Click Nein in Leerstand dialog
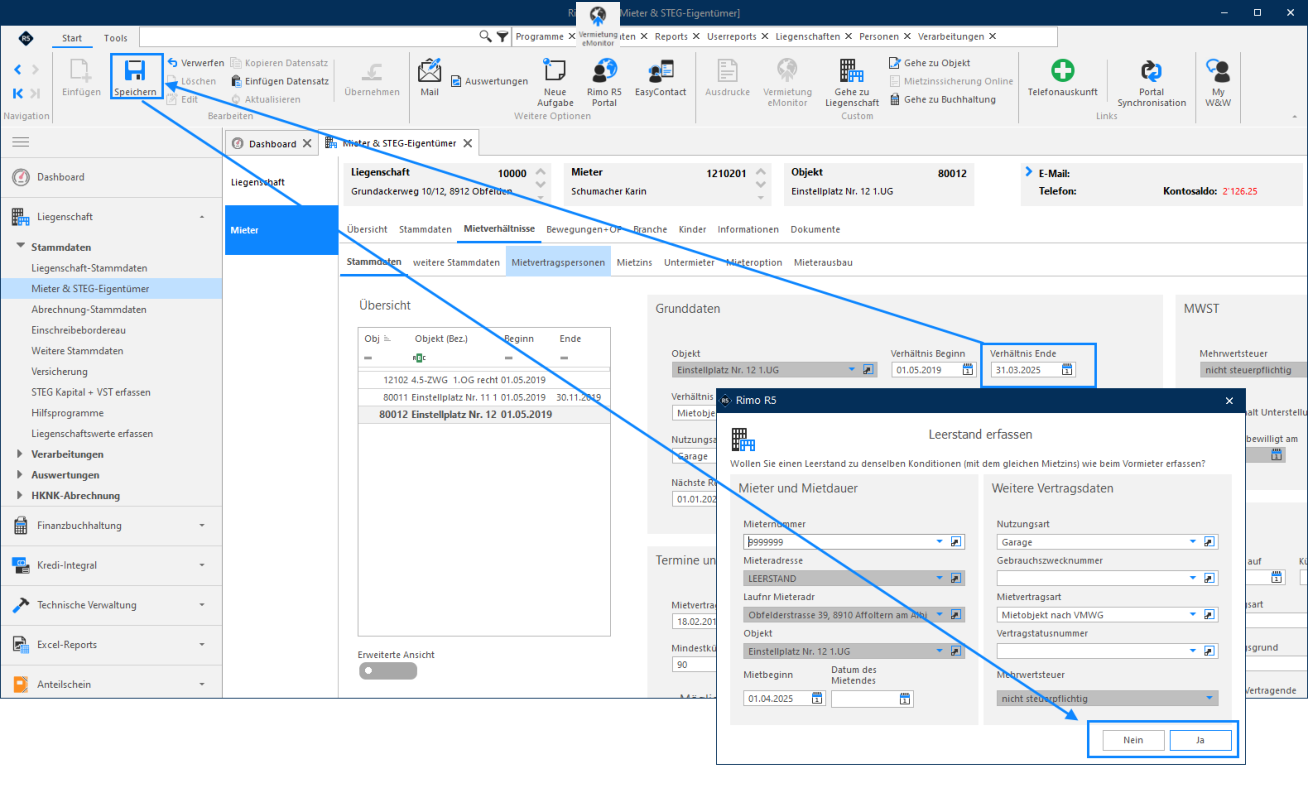Screen dimensions: 1308x788 (x=1133, y=740)
